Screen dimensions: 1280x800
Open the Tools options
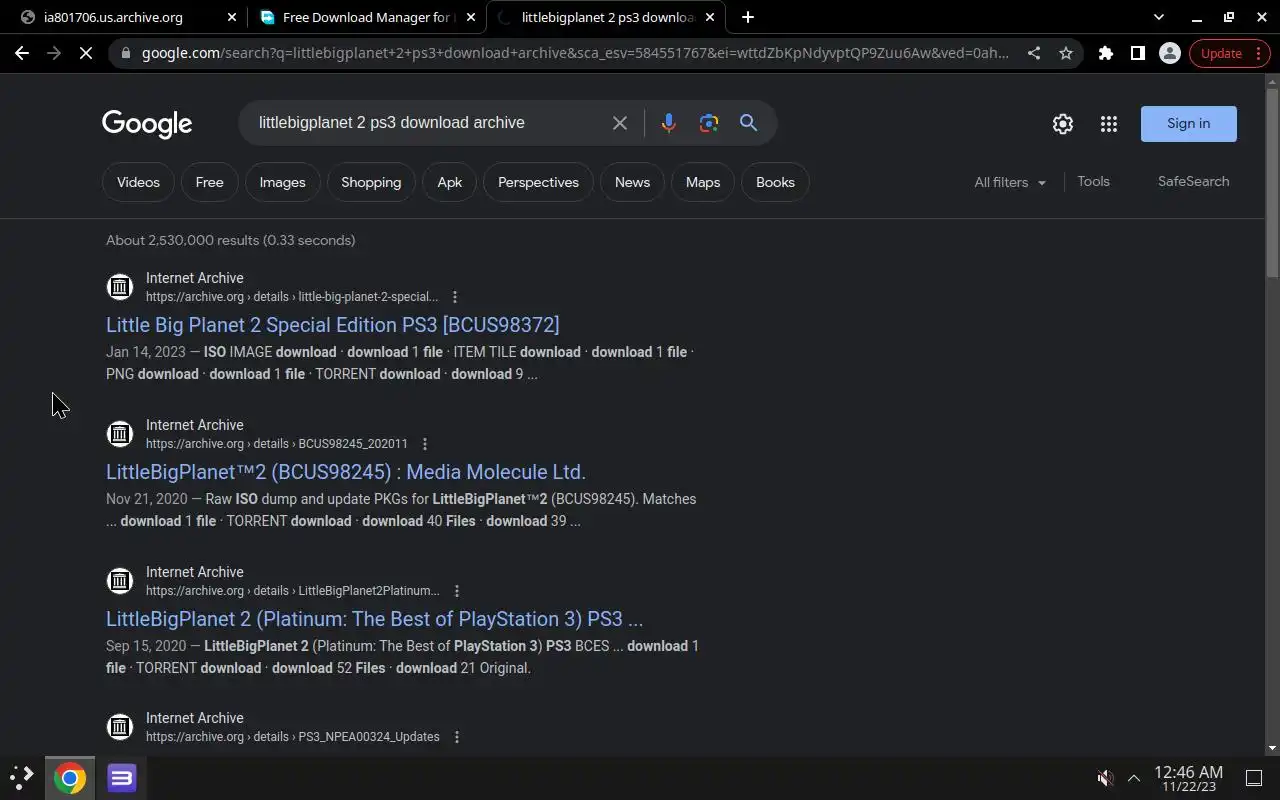click(x=1093, y=181)
